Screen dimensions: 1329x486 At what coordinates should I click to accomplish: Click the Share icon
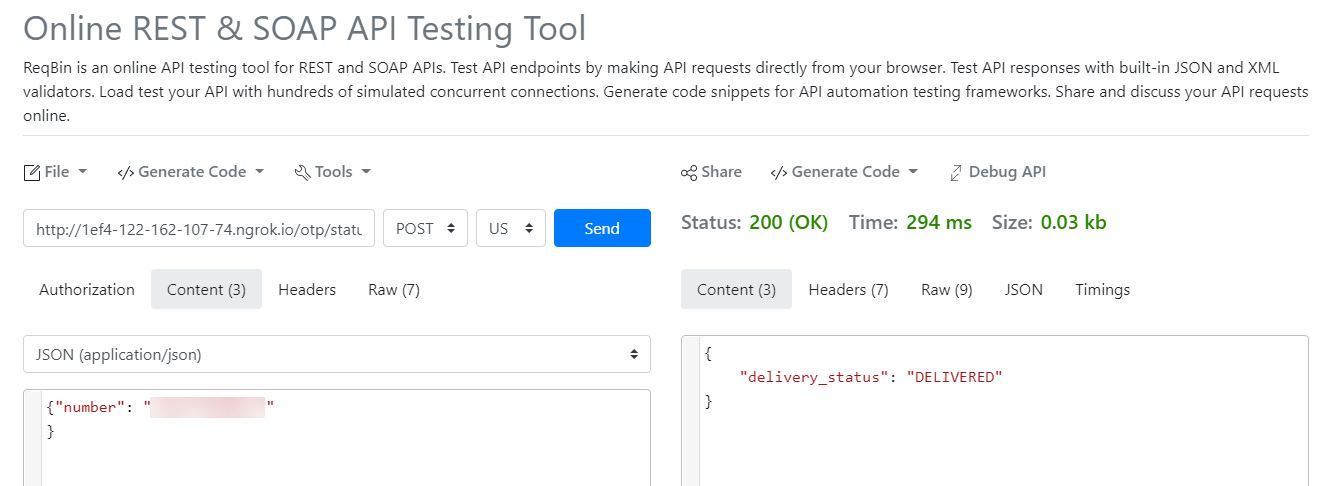[x=689, y=172]
